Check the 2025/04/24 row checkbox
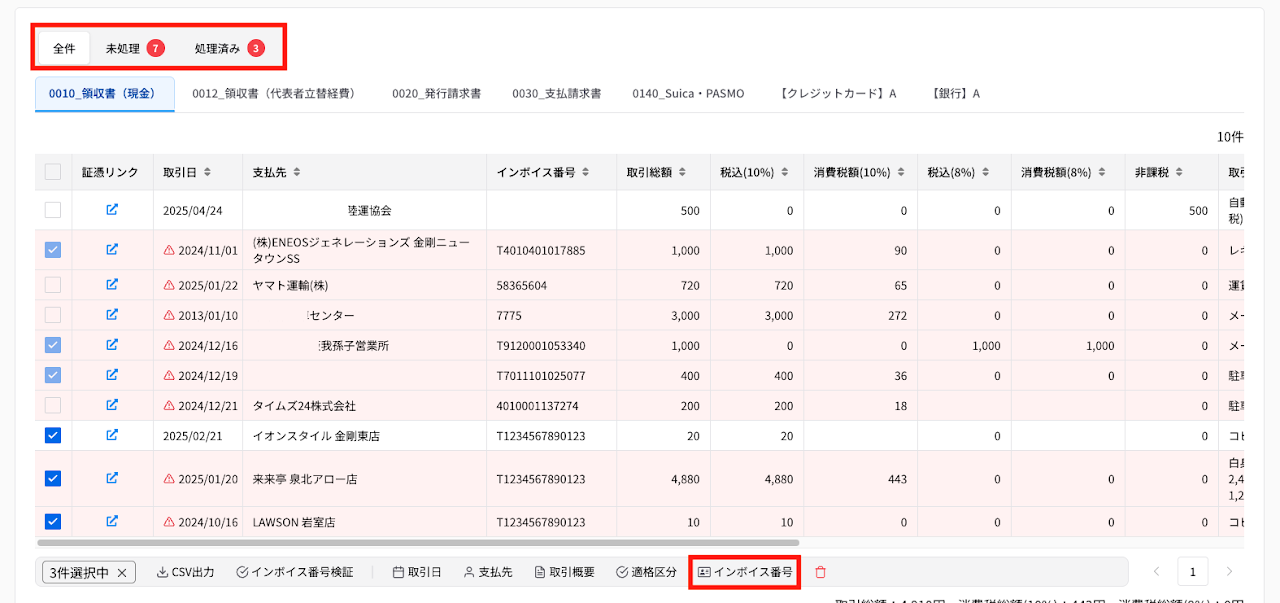Viewport: 1280px width, 603px height. pyautogui.click(x=53, y=210)
